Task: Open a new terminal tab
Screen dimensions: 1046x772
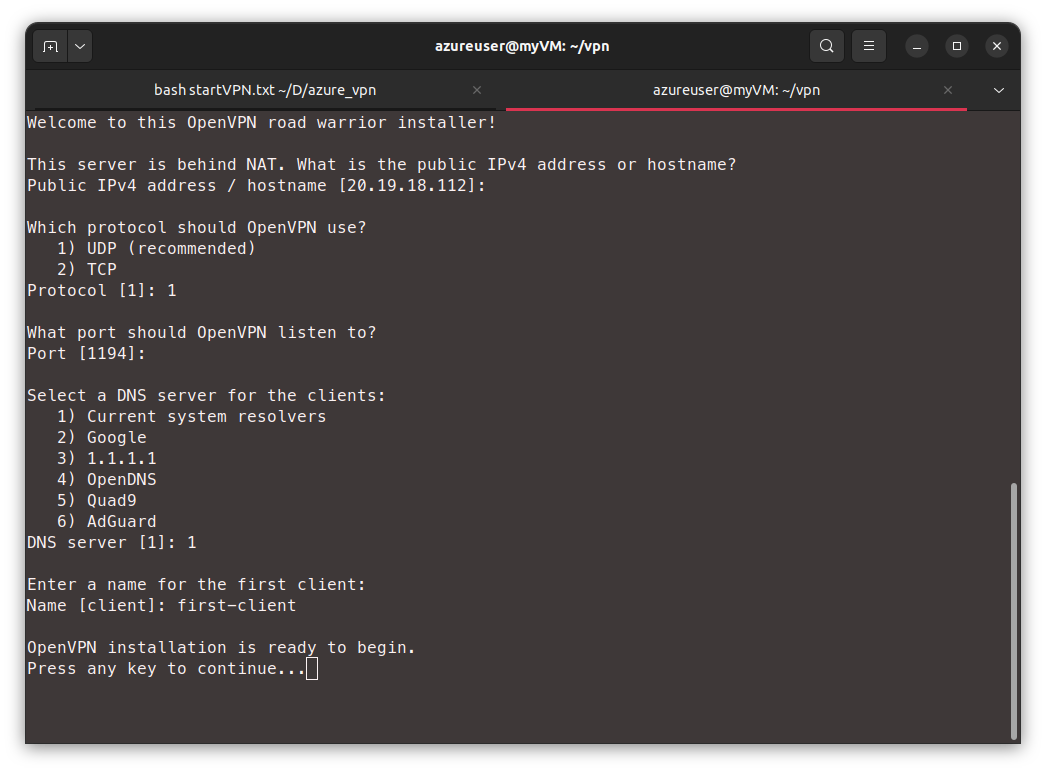Action: click(50, 46)
